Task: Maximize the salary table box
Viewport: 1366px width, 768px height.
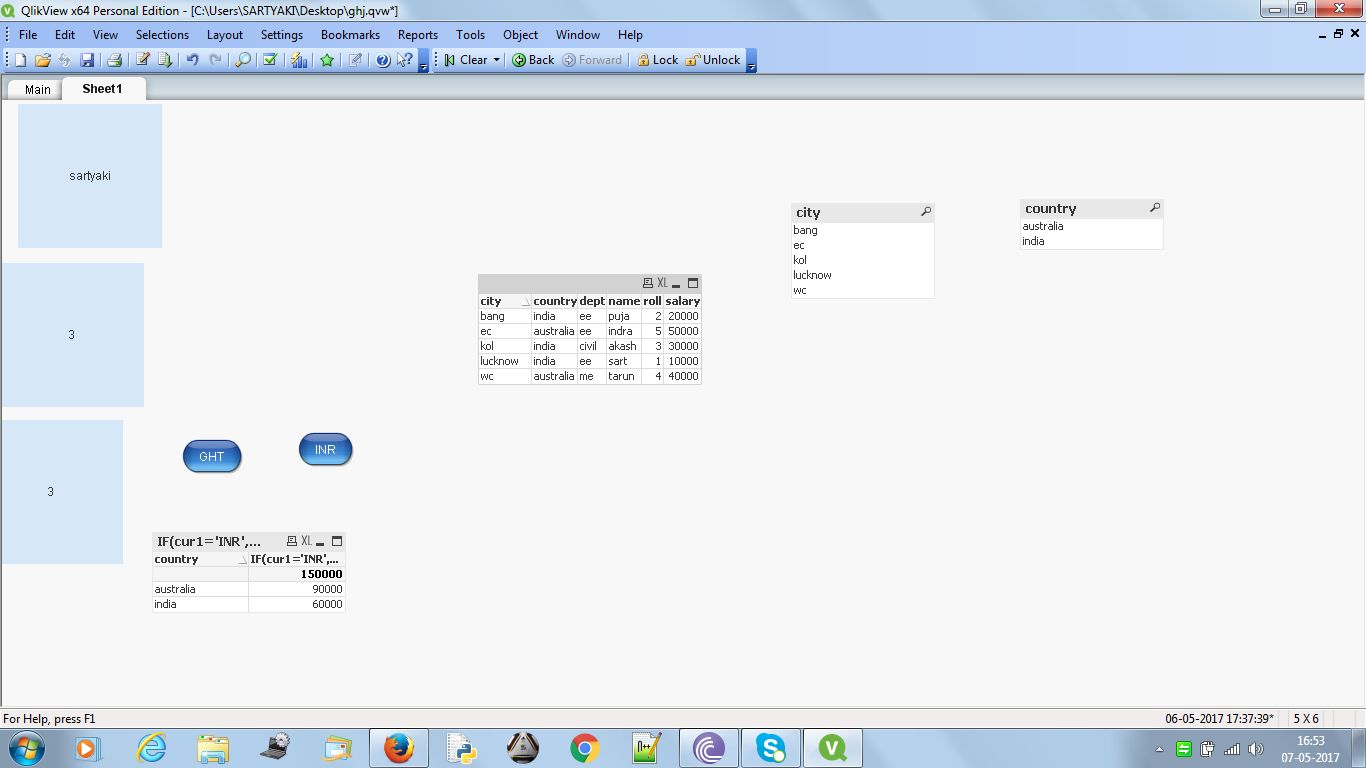Action: coord(693,284)
